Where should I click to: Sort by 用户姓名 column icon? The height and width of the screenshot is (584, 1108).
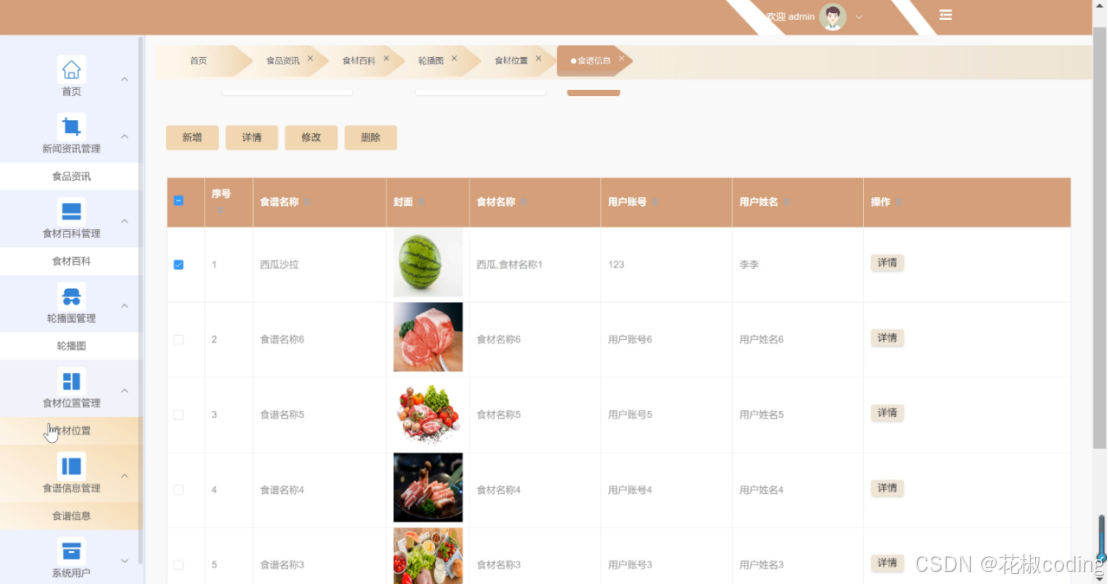(x=787, y=202)
